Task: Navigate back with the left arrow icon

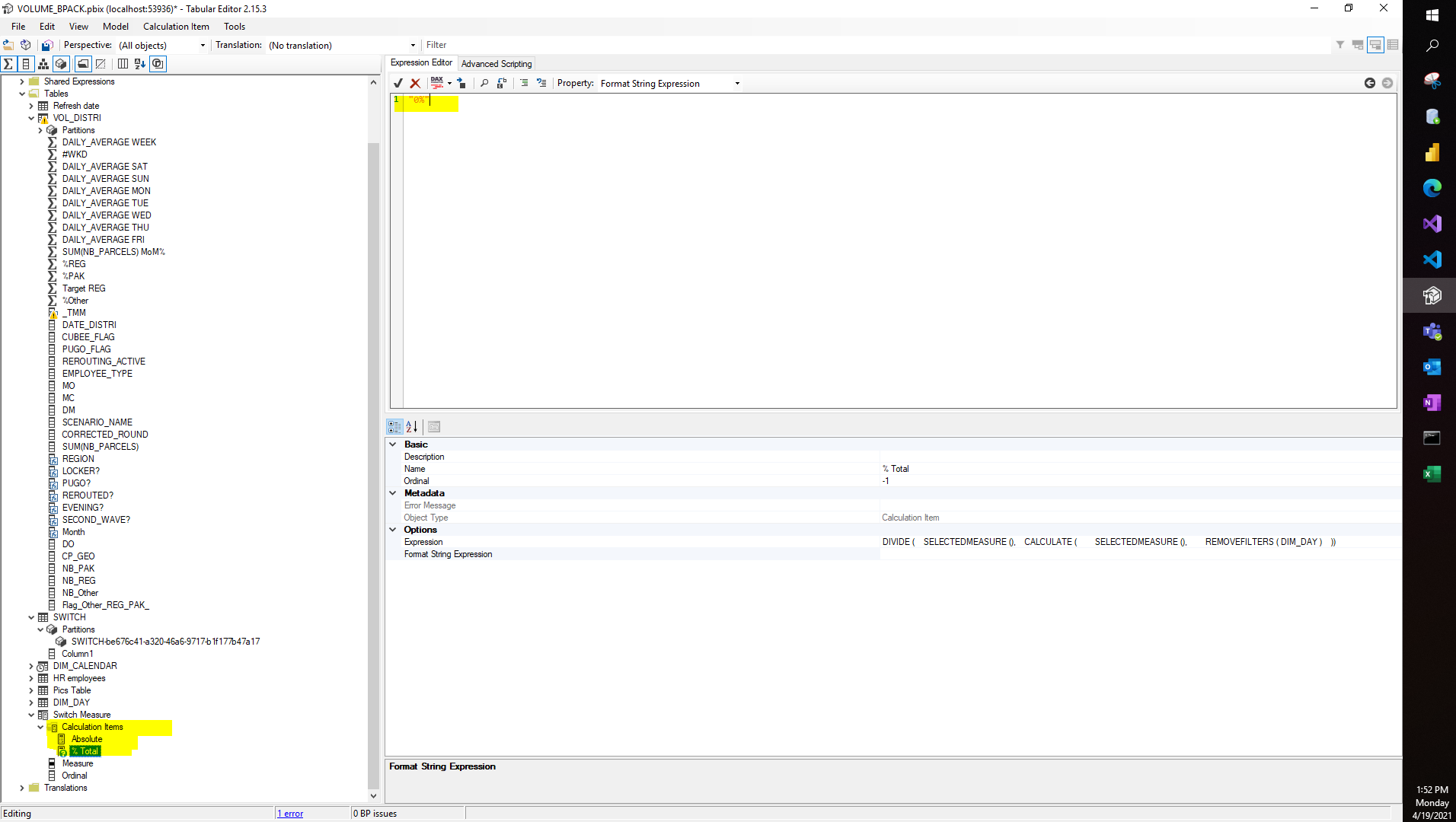Action: coord(1370,83)
